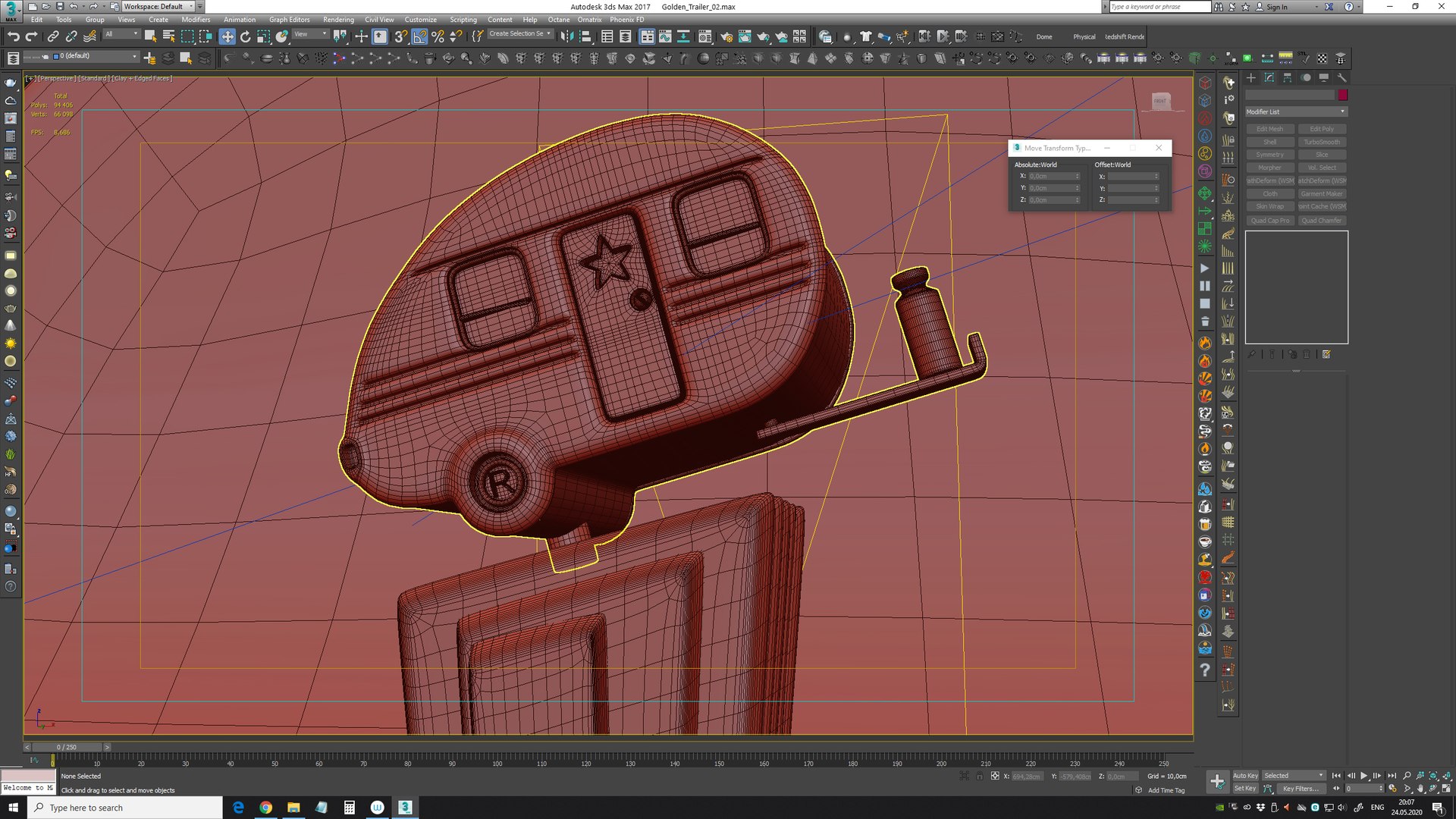Open the Hierarchy command panel tab
This screenshot has width=1456, height=819.
(x=1288, y=77)
